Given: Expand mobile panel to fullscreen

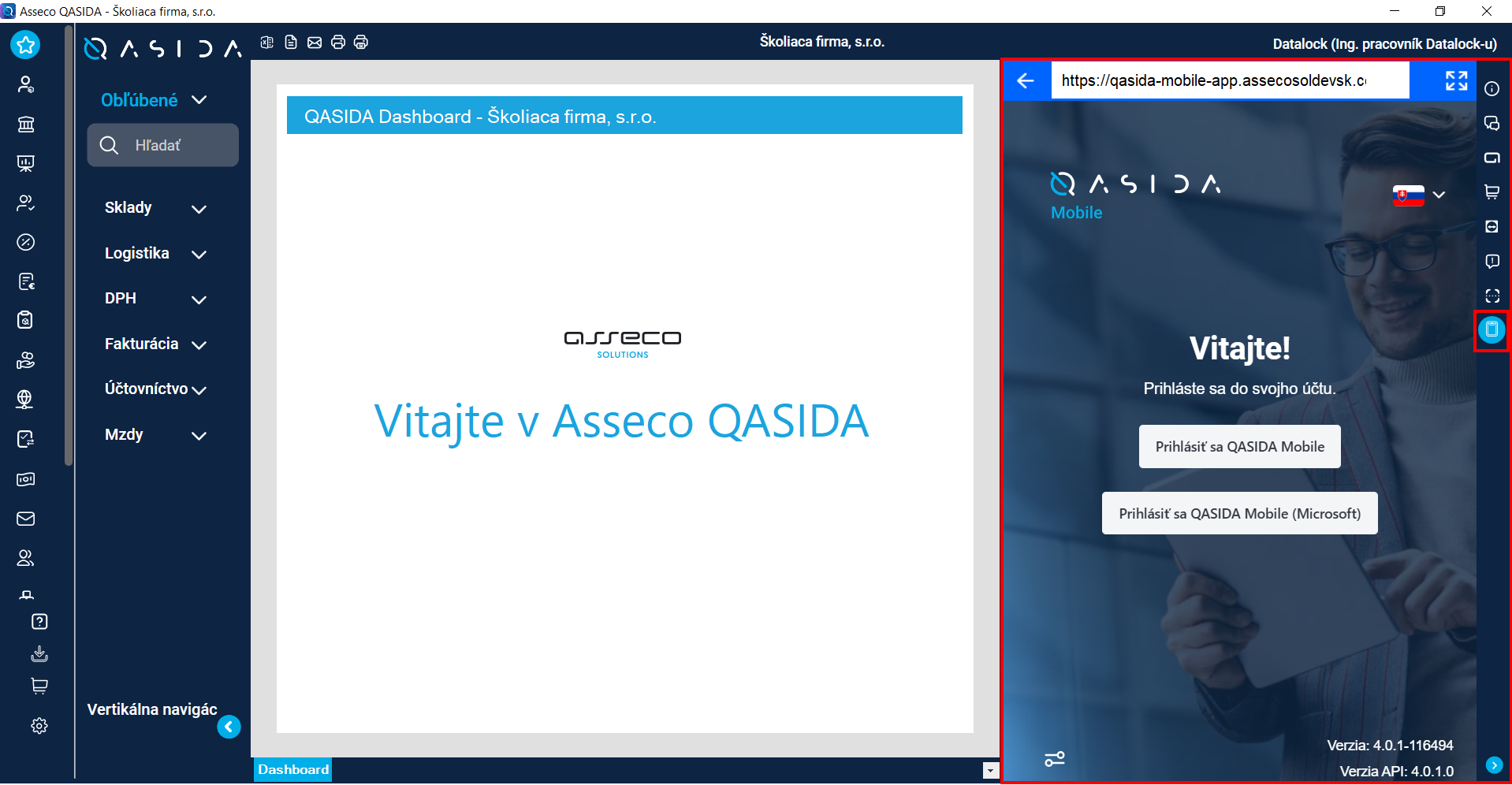Looking at the screenshot, I should pyautogui.click(x=1457, y=80).
